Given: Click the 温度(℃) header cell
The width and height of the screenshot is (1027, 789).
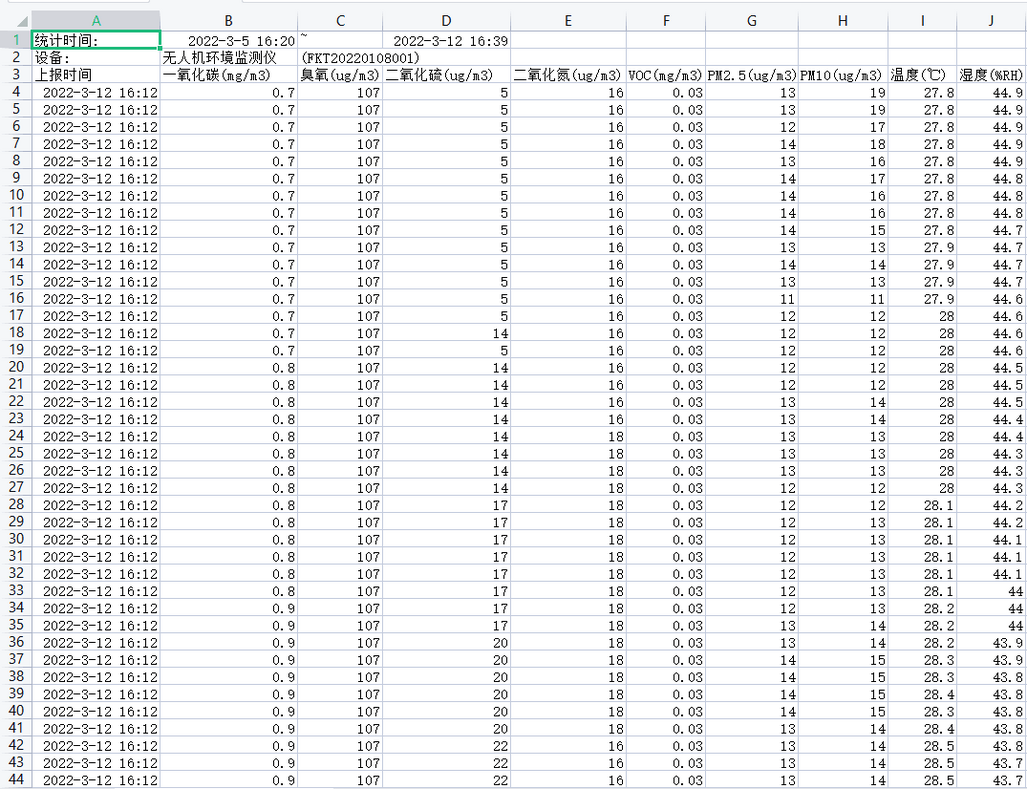Looking at the screenshot, I should (x=922, y=75).
